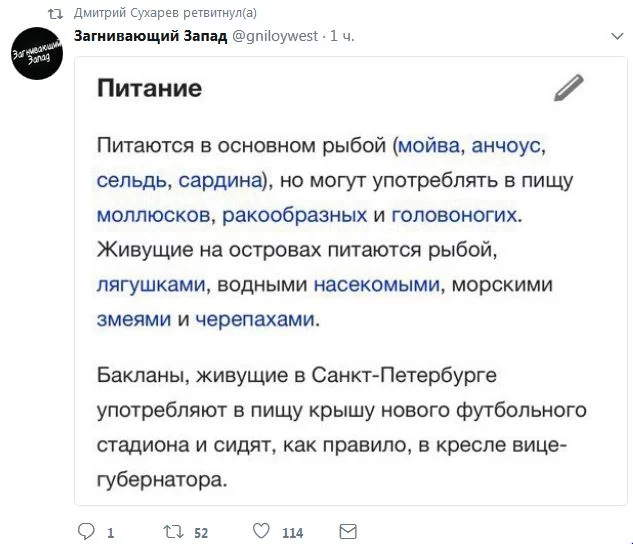Image resolution: width=633 pixels, height=544 pixels.
Task: Like the tweet with the heart icon
Action: [x=261, y=531]
